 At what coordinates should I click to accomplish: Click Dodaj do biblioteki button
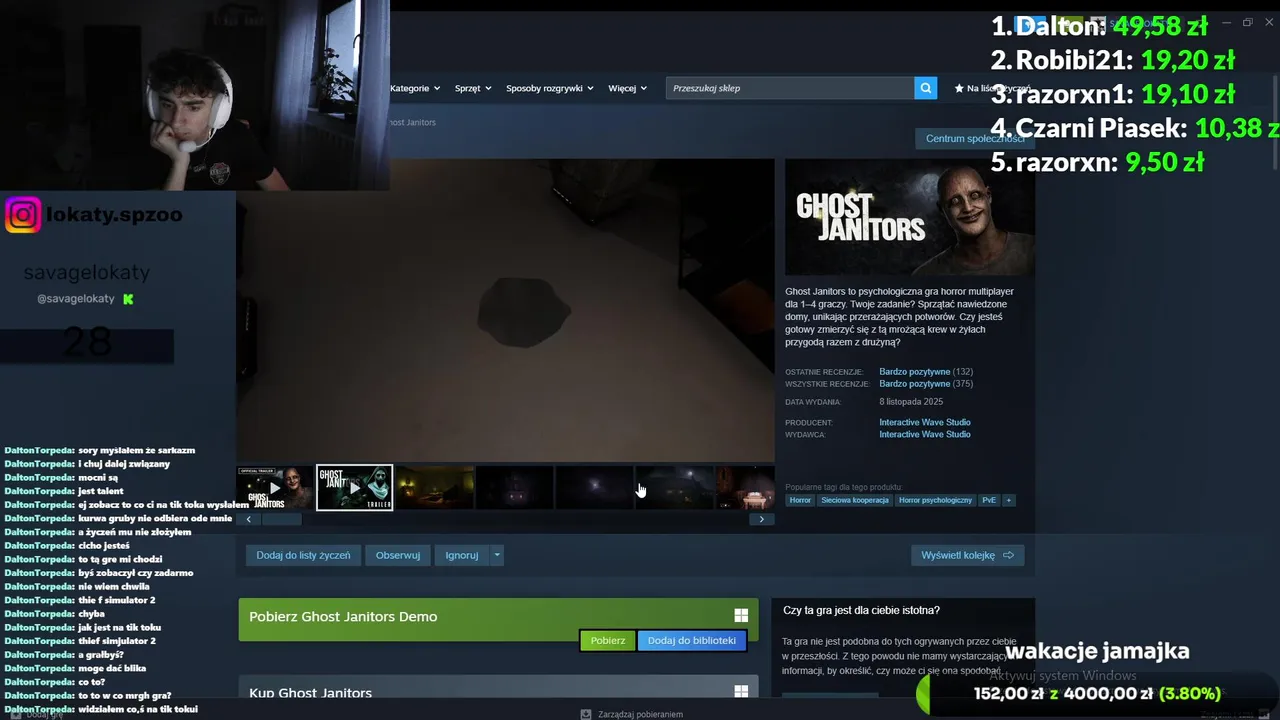pyautogui.click(x=692, y=640)
